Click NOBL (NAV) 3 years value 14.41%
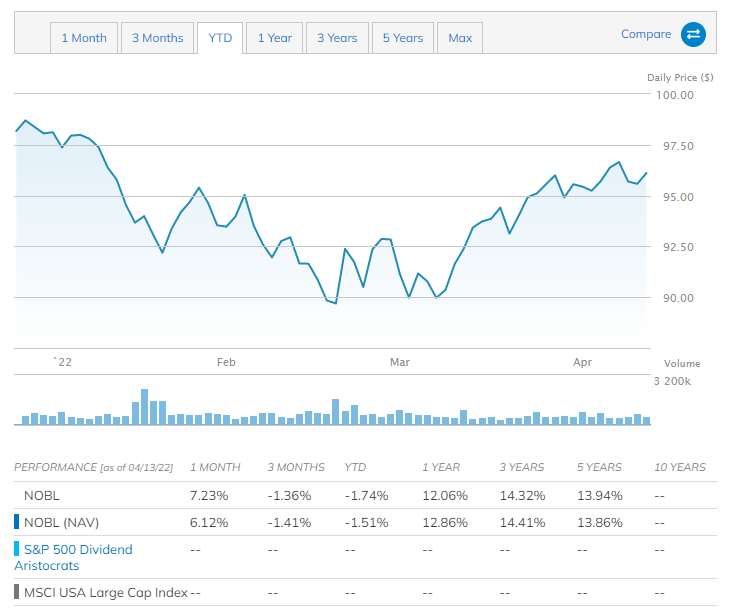Image resolution: width=746 pixels, height=612 pixels. point(522,523)
